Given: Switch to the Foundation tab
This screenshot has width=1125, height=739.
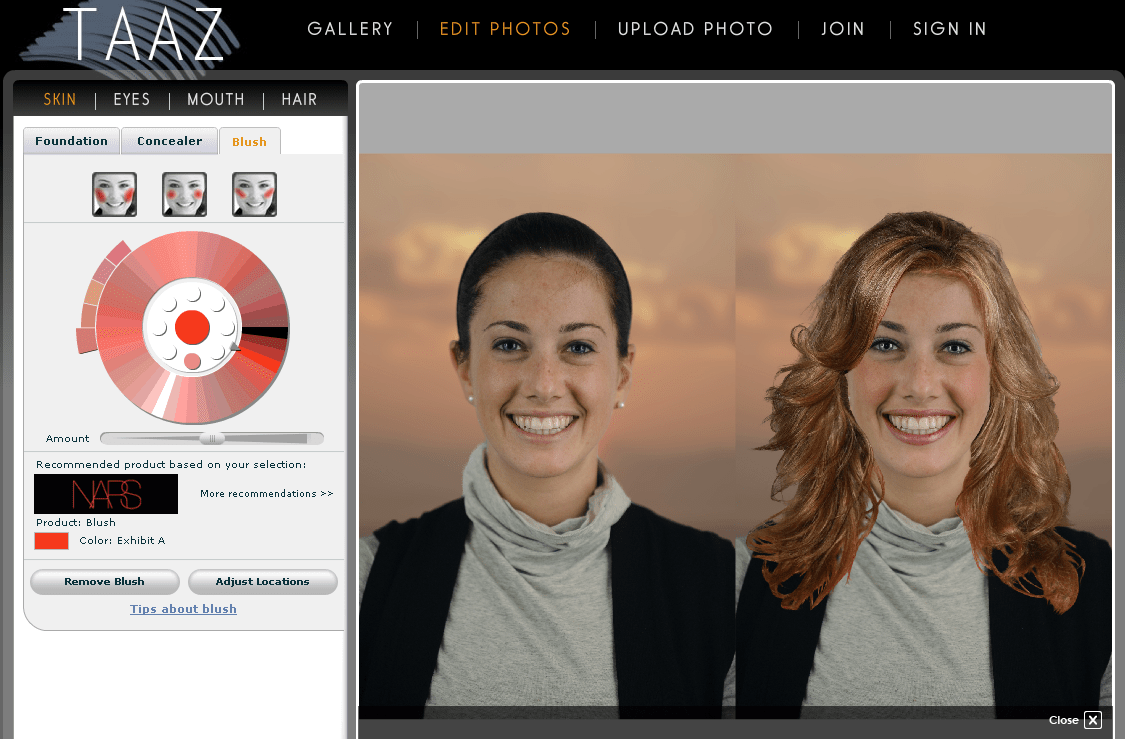Looking at the screenshot, I should click(x=71, y=141).
